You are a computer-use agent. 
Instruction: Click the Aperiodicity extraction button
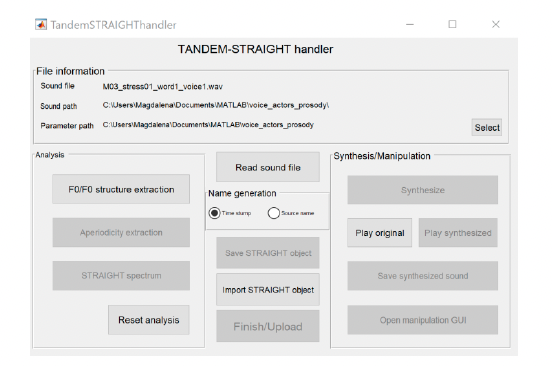coord(121,232)
